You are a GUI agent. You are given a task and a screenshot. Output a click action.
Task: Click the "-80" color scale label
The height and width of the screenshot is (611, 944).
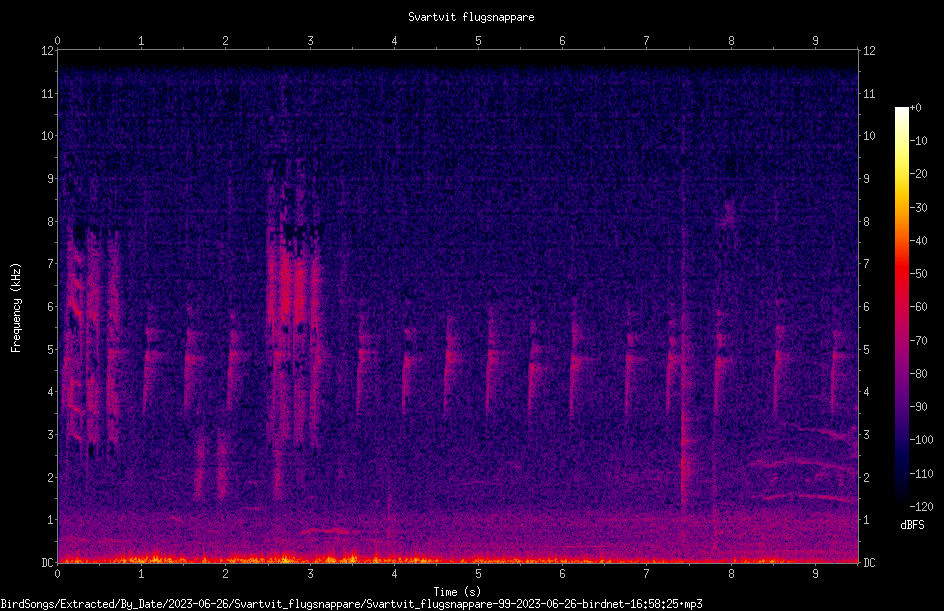pos(918,374)
